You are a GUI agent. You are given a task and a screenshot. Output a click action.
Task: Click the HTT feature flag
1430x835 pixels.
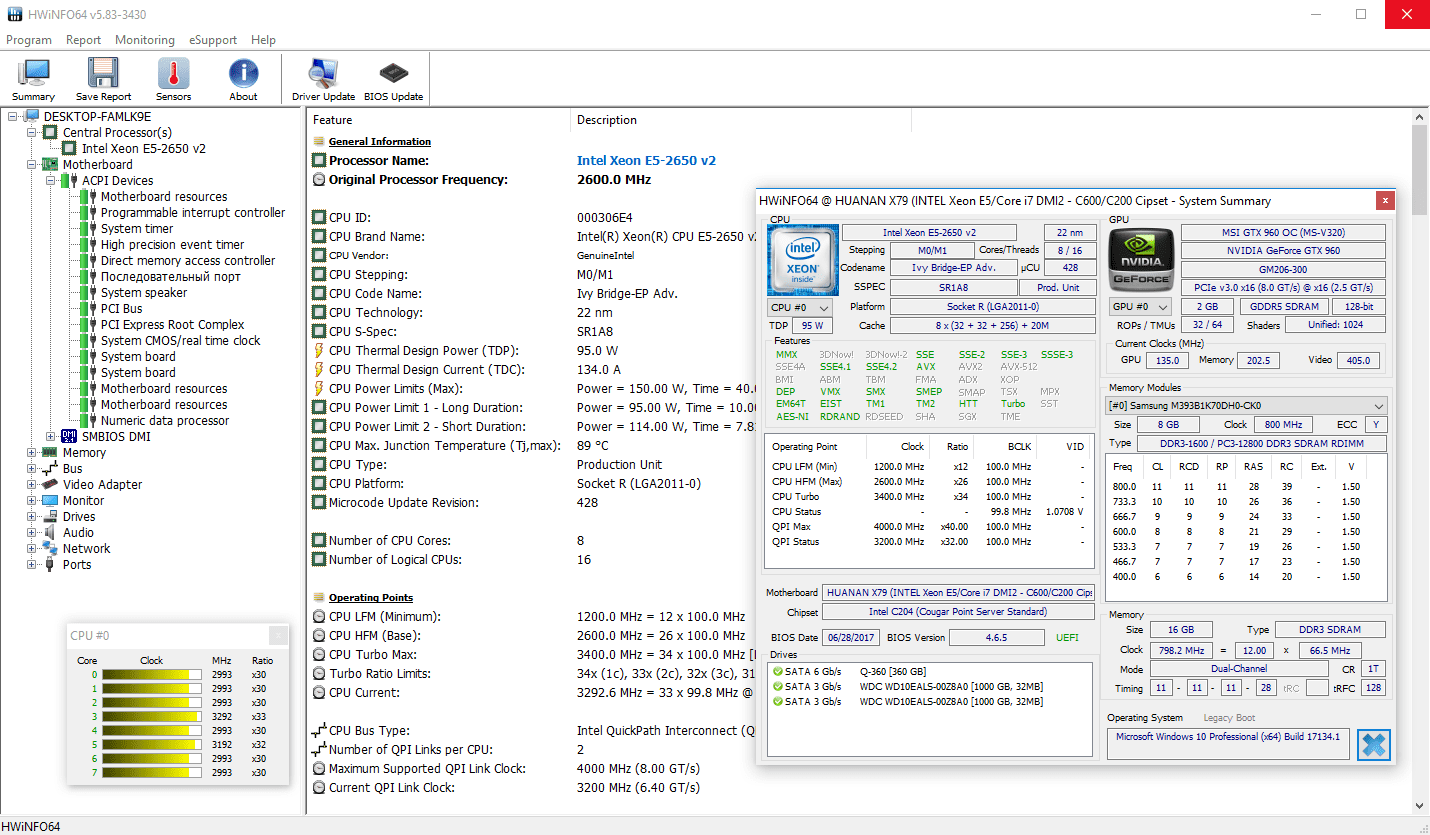[968, 404]
